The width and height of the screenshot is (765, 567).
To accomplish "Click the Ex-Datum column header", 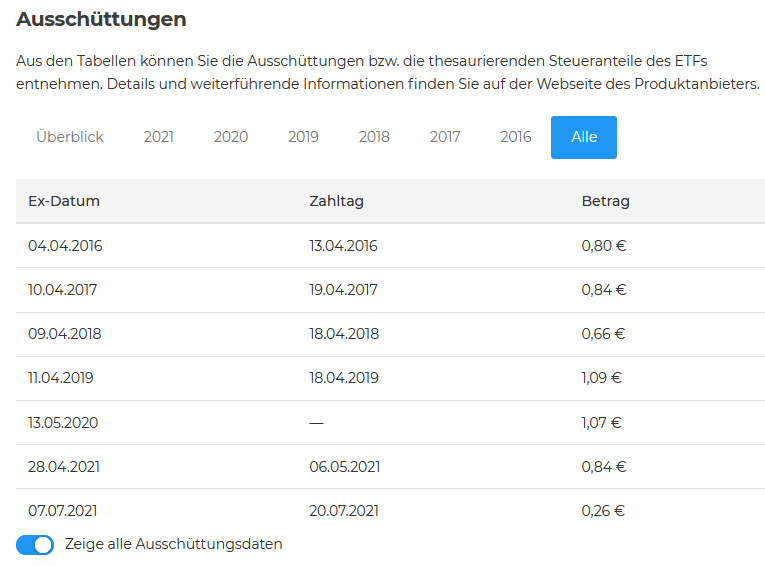I will coord(64,201).
